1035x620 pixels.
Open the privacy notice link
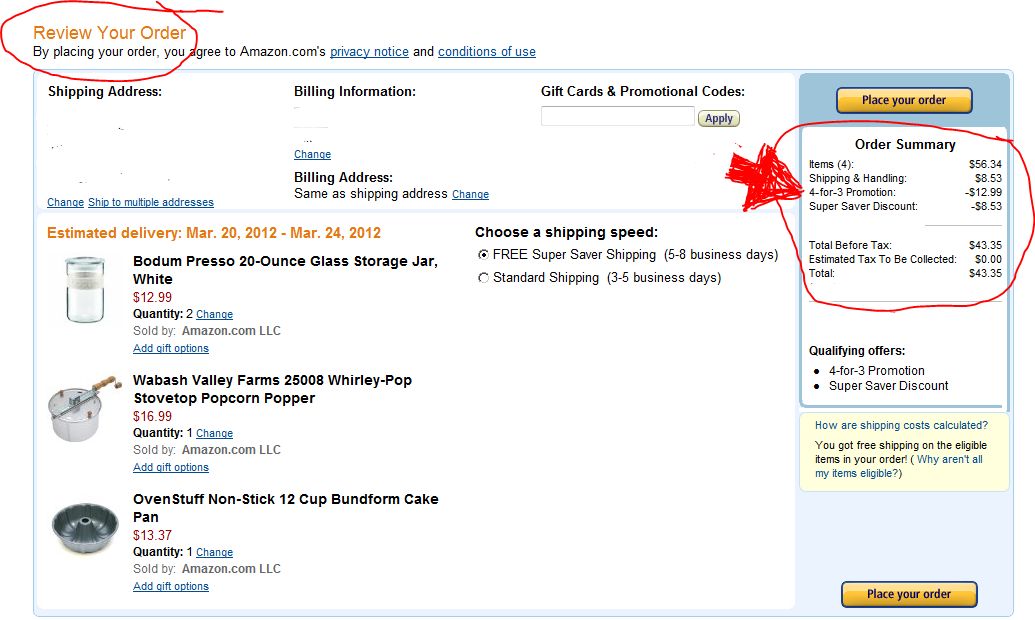(369, 52)
